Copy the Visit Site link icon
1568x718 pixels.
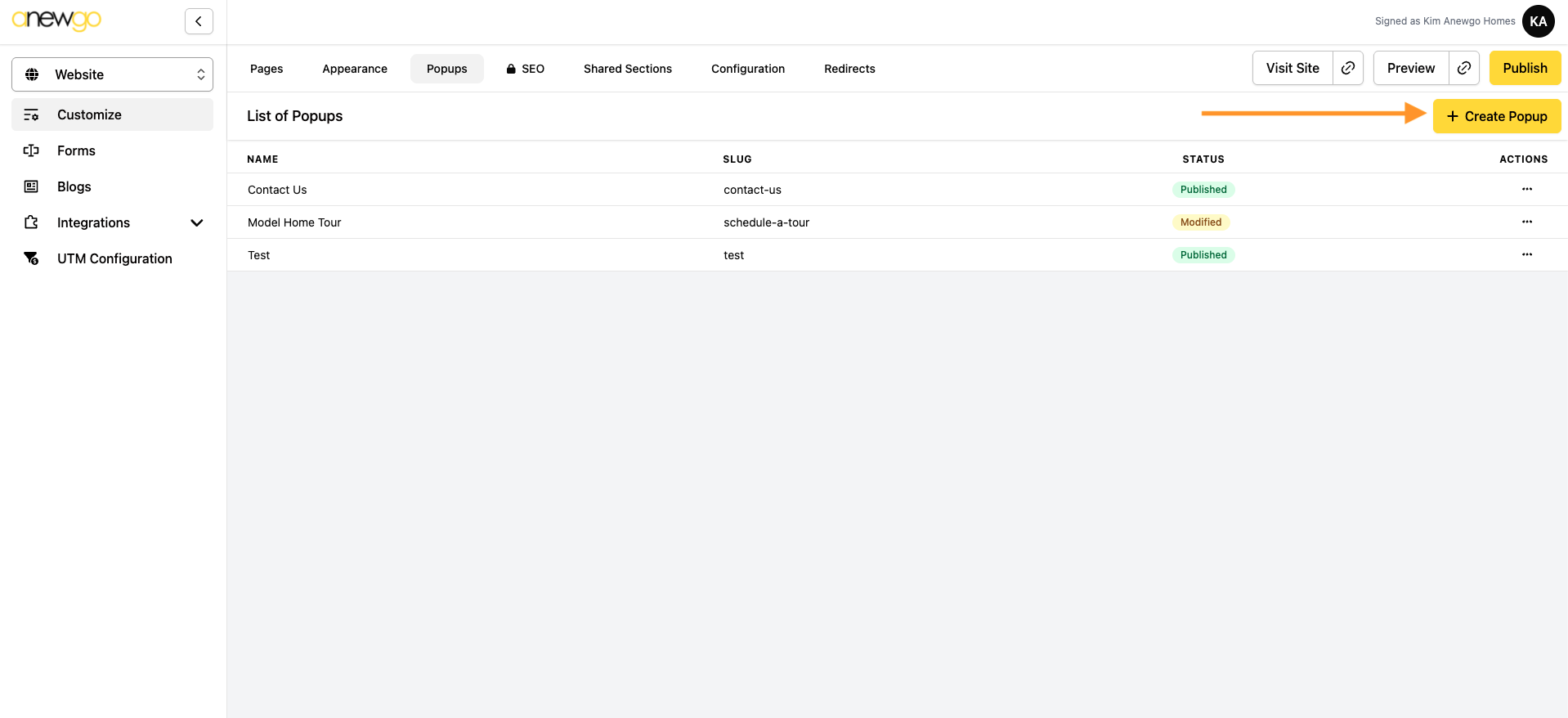click(1348, 68)
